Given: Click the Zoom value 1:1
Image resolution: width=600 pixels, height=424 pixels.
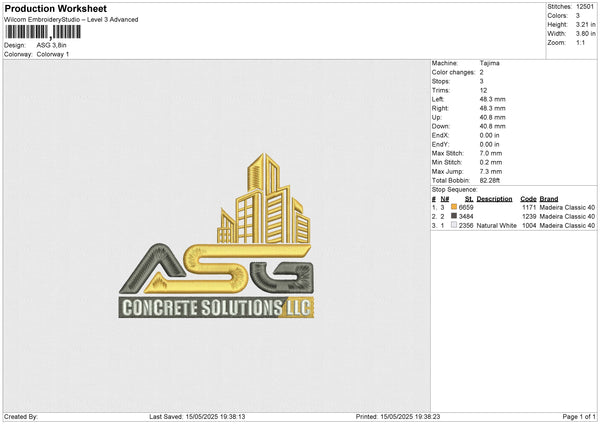Looking at the screenshot, I should point(580,43).
